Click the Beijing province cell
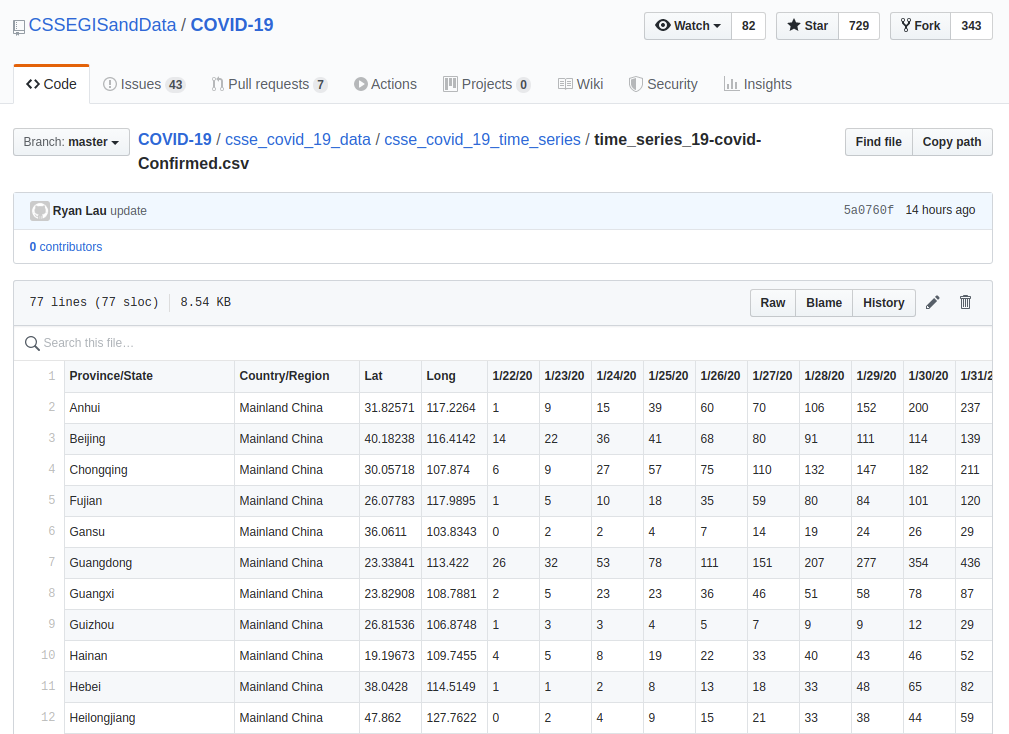1009x734 pixels. tap(149, 439)
